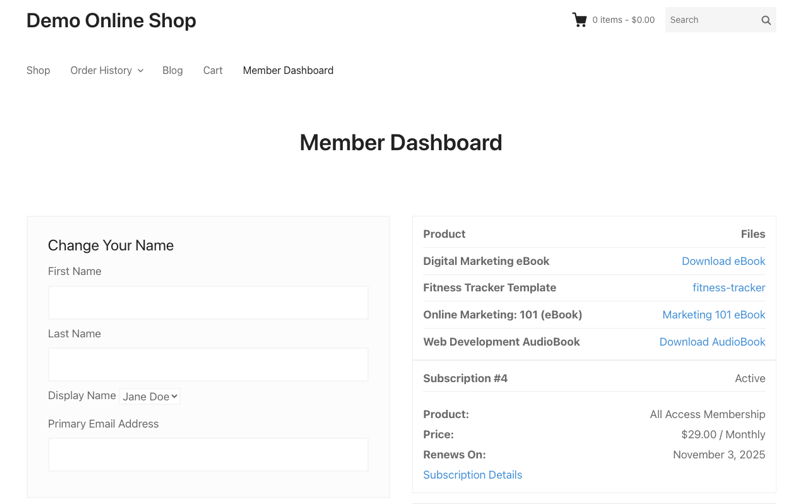This screenshot has width=800, height=504.
Task: Click the shopping cart icon in header
Action: [x=579, y=20]
